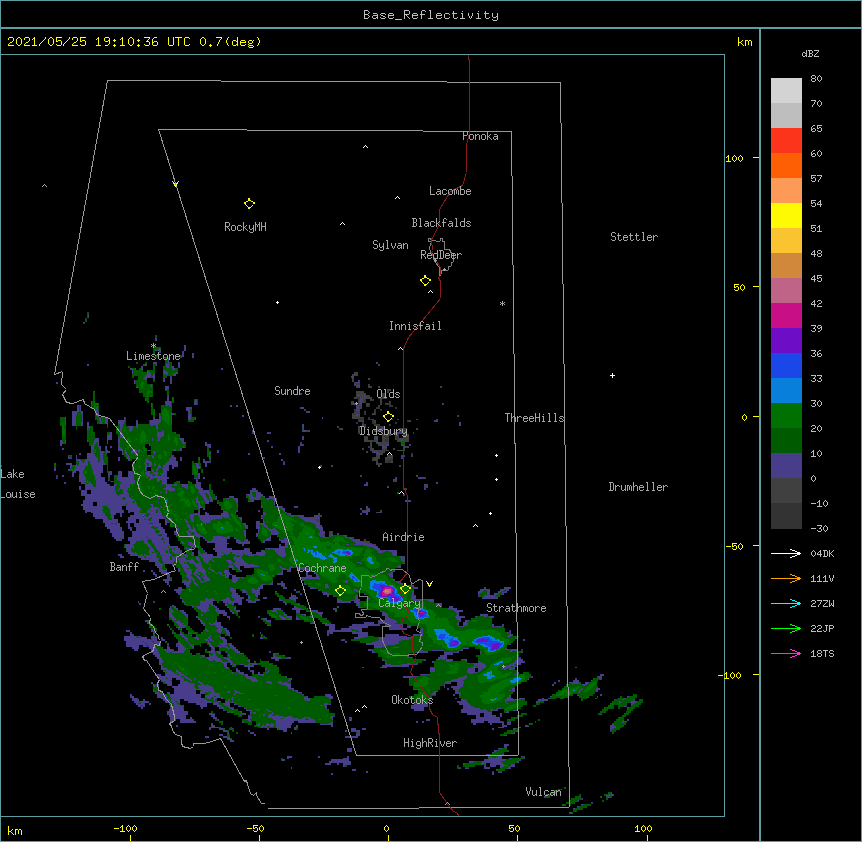Click the orange 111V arrow legend icon

(786, 578)
